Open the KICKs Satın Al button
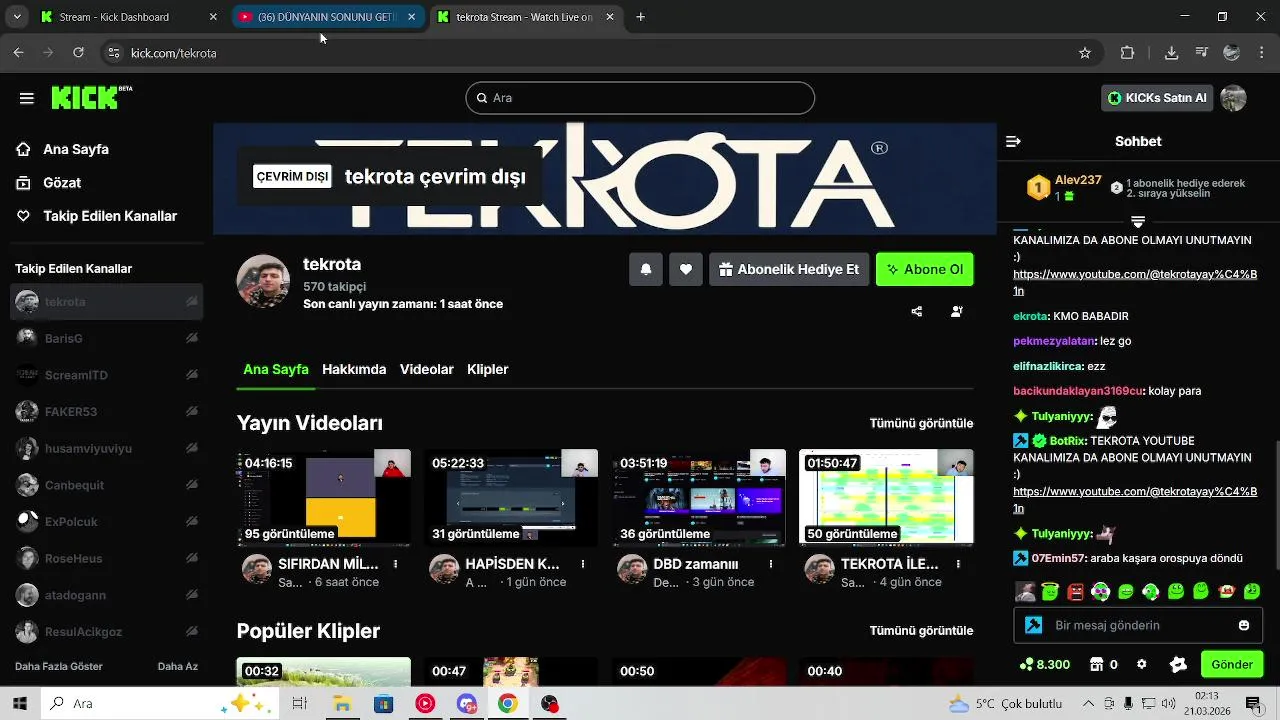This screenshot has height=720, width=1280. (x=1155, y=98)
